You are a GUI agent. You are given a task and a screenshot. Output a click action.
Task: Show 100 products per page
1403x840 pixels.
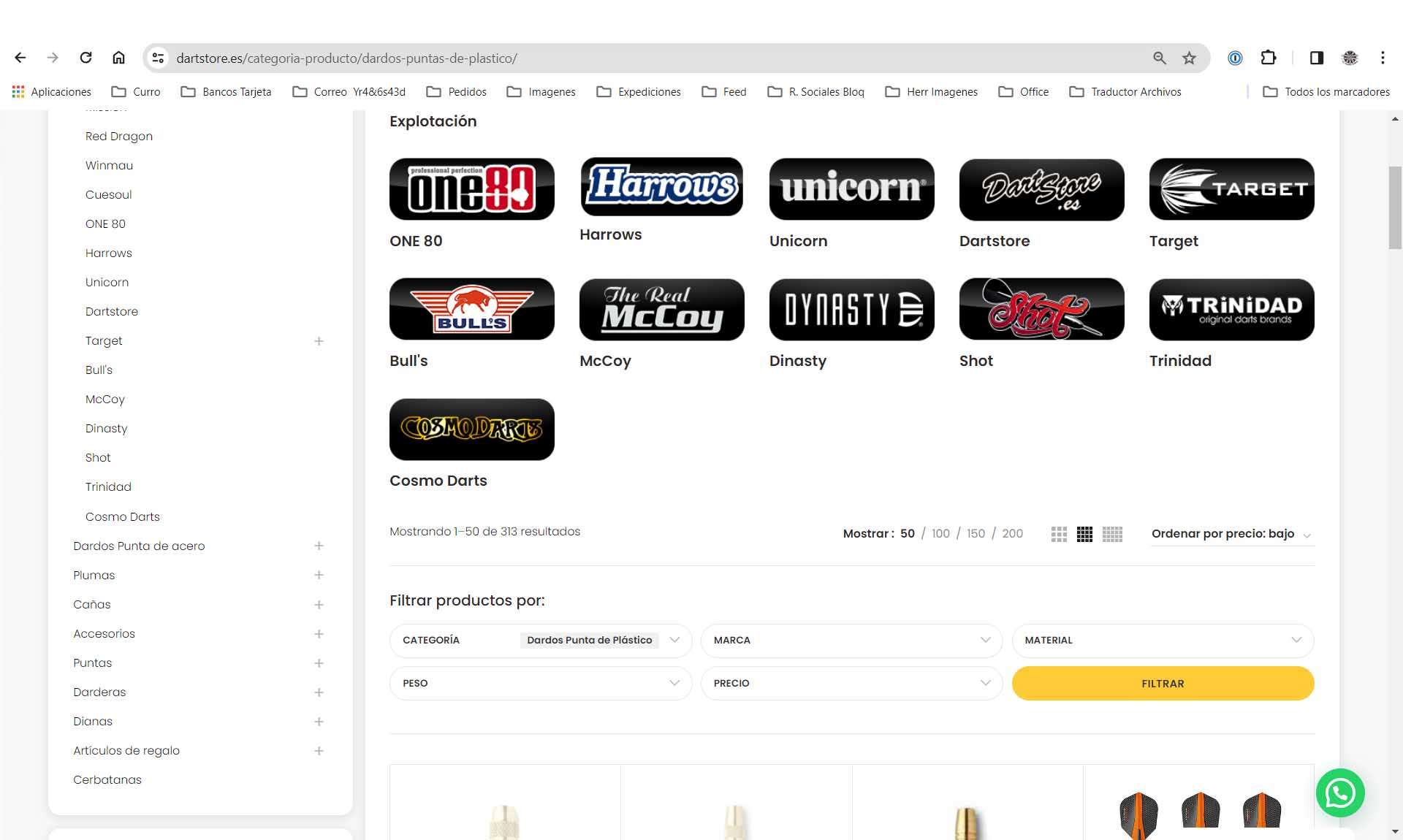click(x=940, y=534)
